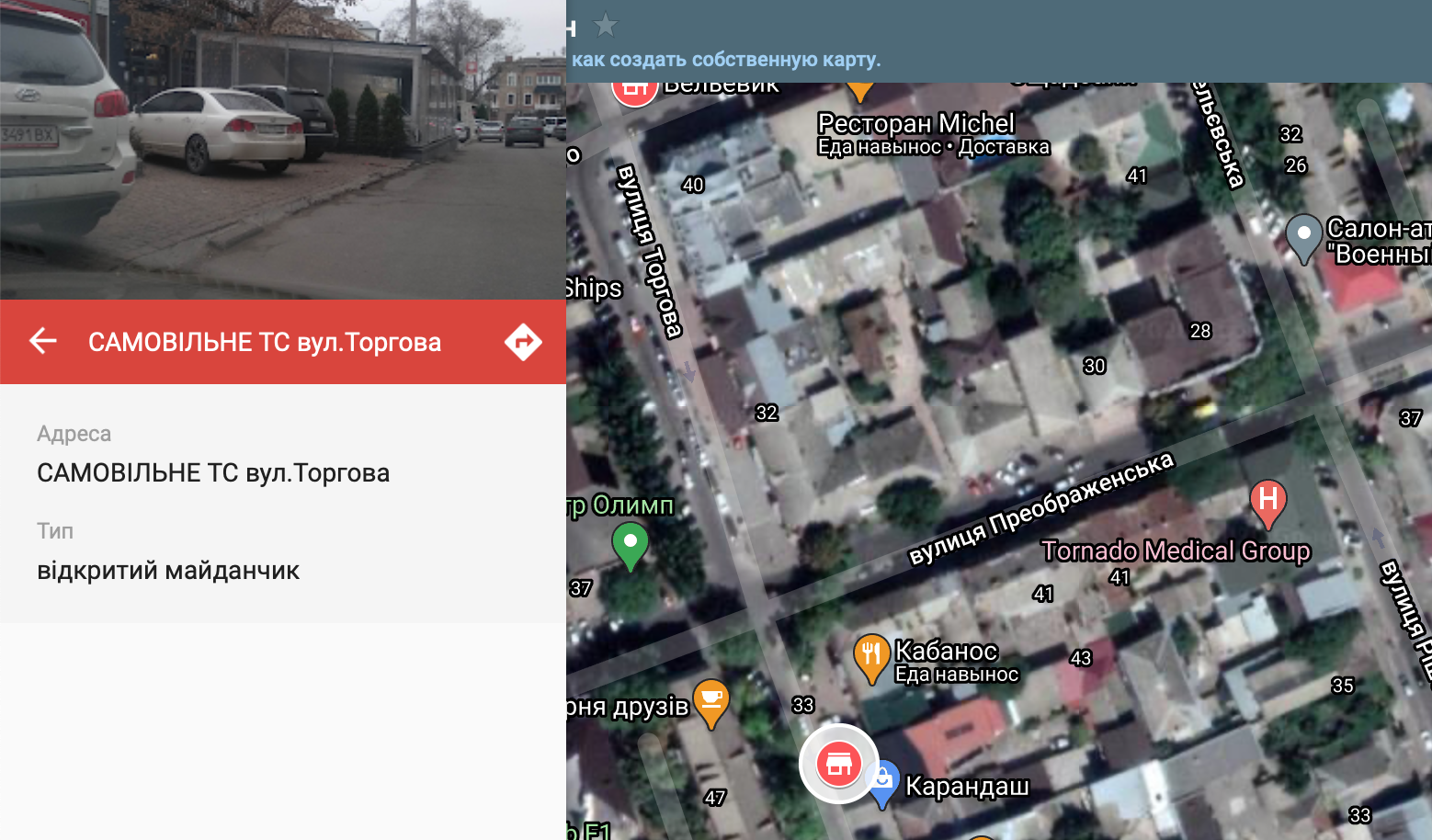Open directions with the diamond arrow icon
Image resolution: width=1432 pixels, height=840 pixels.
coord(523,342)
